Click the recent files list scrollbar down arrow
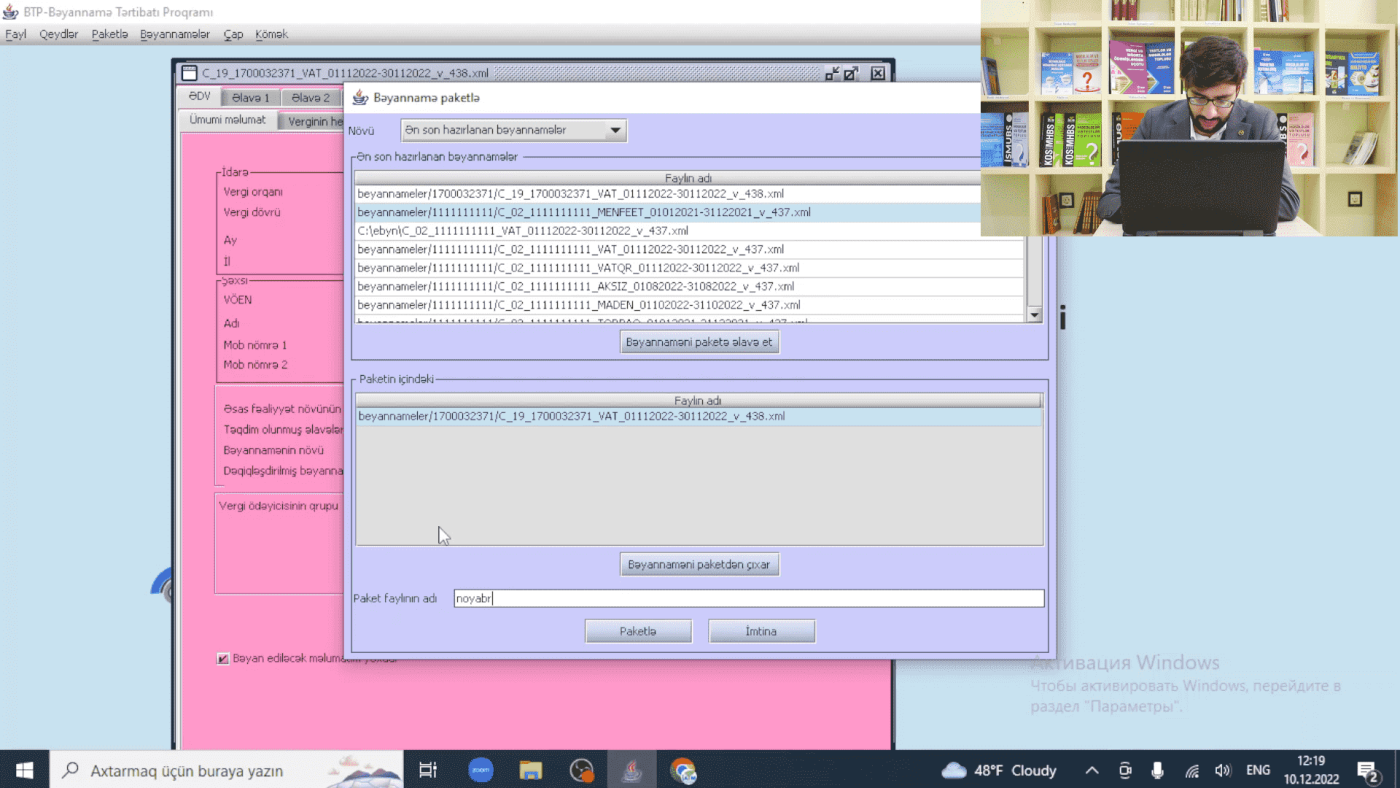Image resolution: width=1400 pixels, height=788 pixels. (1034, 314)
